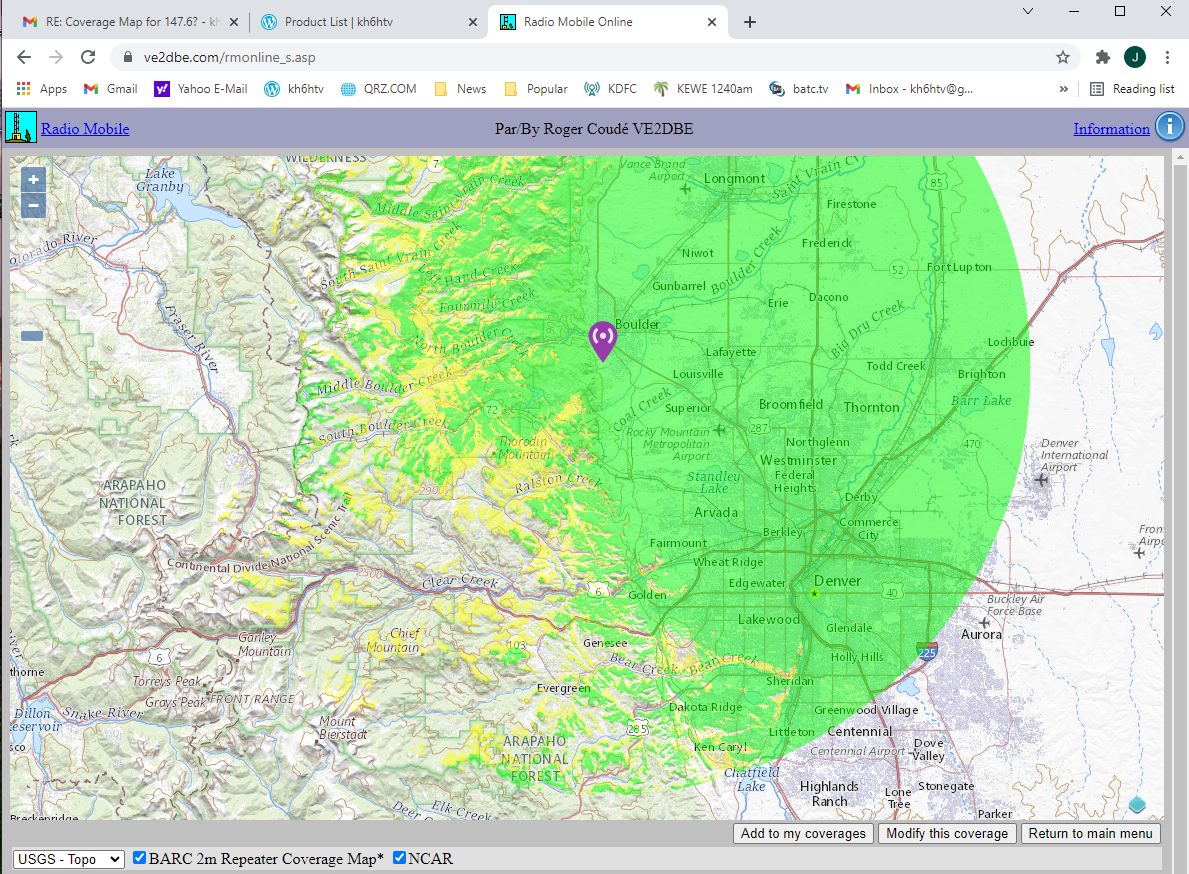Open the Radio Mobile logo icon

tap(20, 127)
